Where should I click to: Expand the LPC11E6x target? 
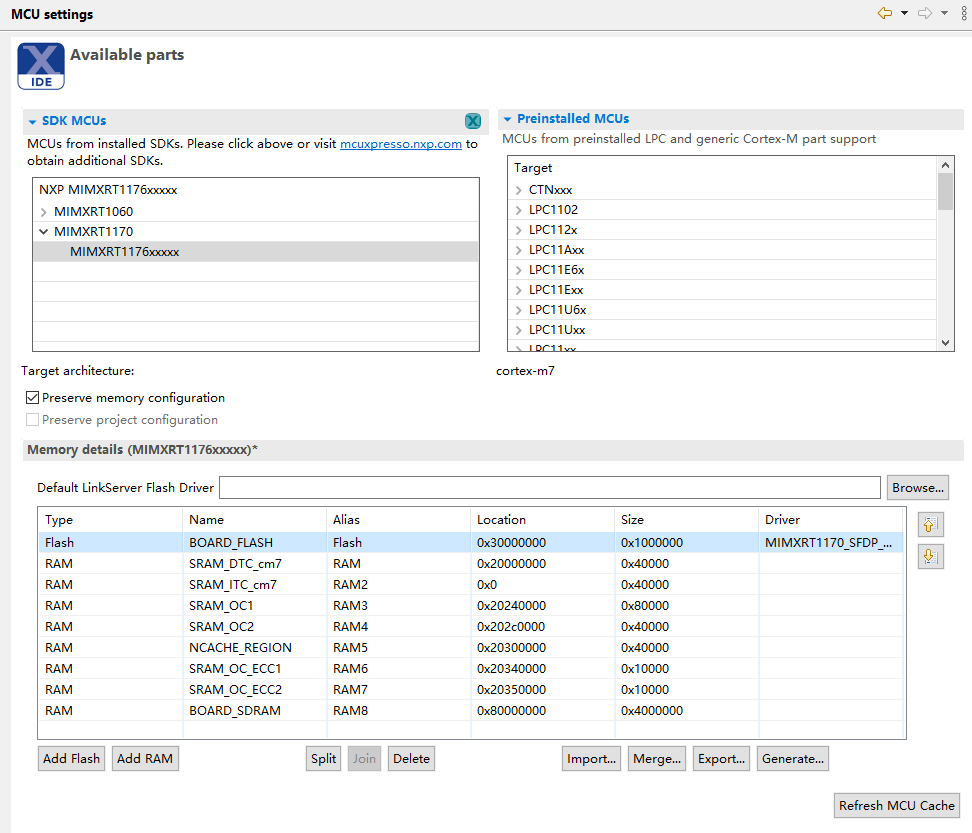pyautogui.click(x=518, y=270)
